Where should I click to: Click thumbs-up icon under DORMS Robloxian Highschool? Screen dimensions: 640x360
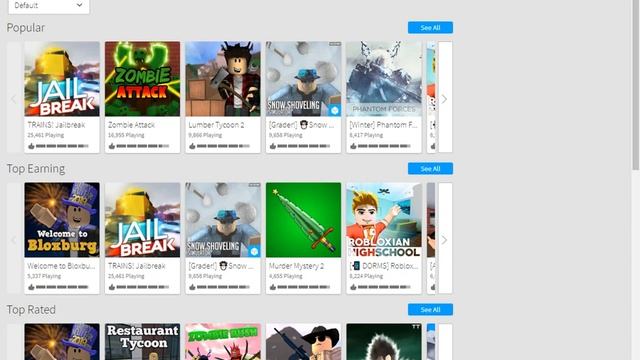(x=353, y=287)
